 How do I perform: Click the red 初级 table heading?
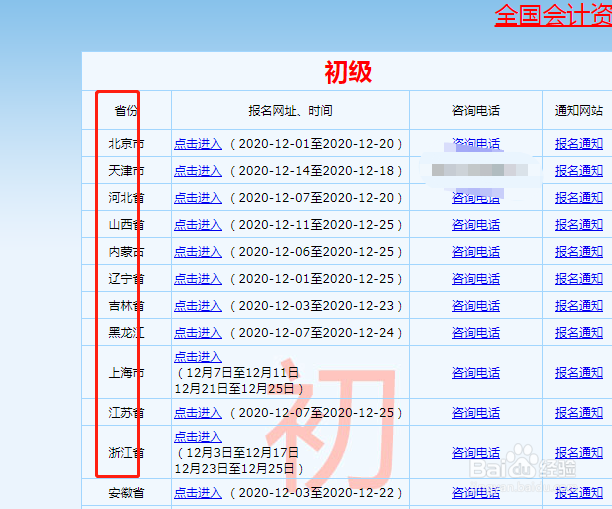click(348, 73)
